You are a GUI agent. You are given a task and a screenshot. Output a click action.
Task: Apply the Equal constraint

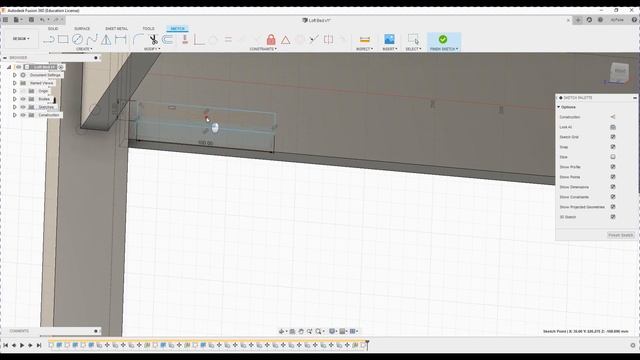pyautogui.click(x=228, y=39)
